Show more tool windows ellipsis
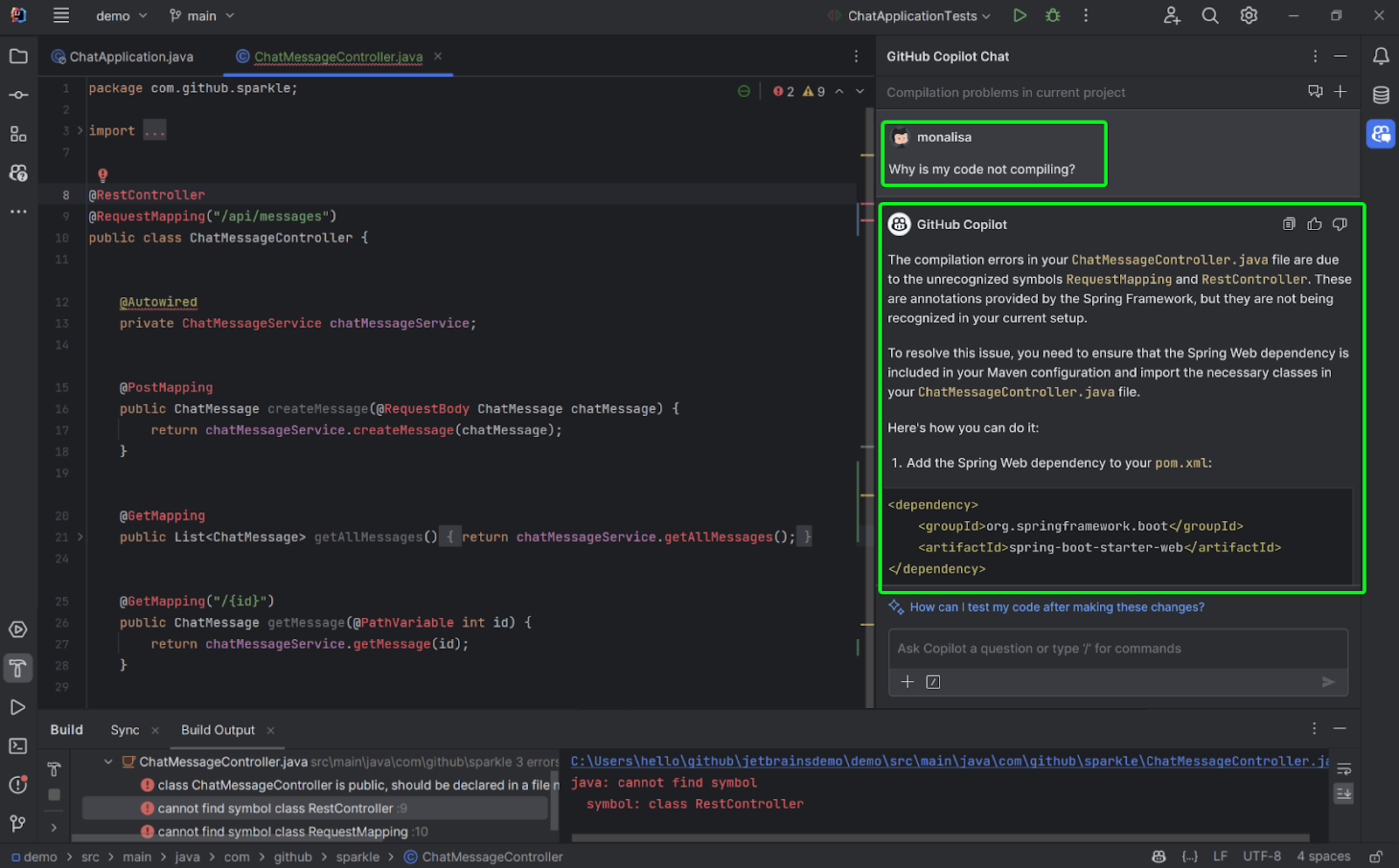The image size is (1399, 868). pos(18,212)
